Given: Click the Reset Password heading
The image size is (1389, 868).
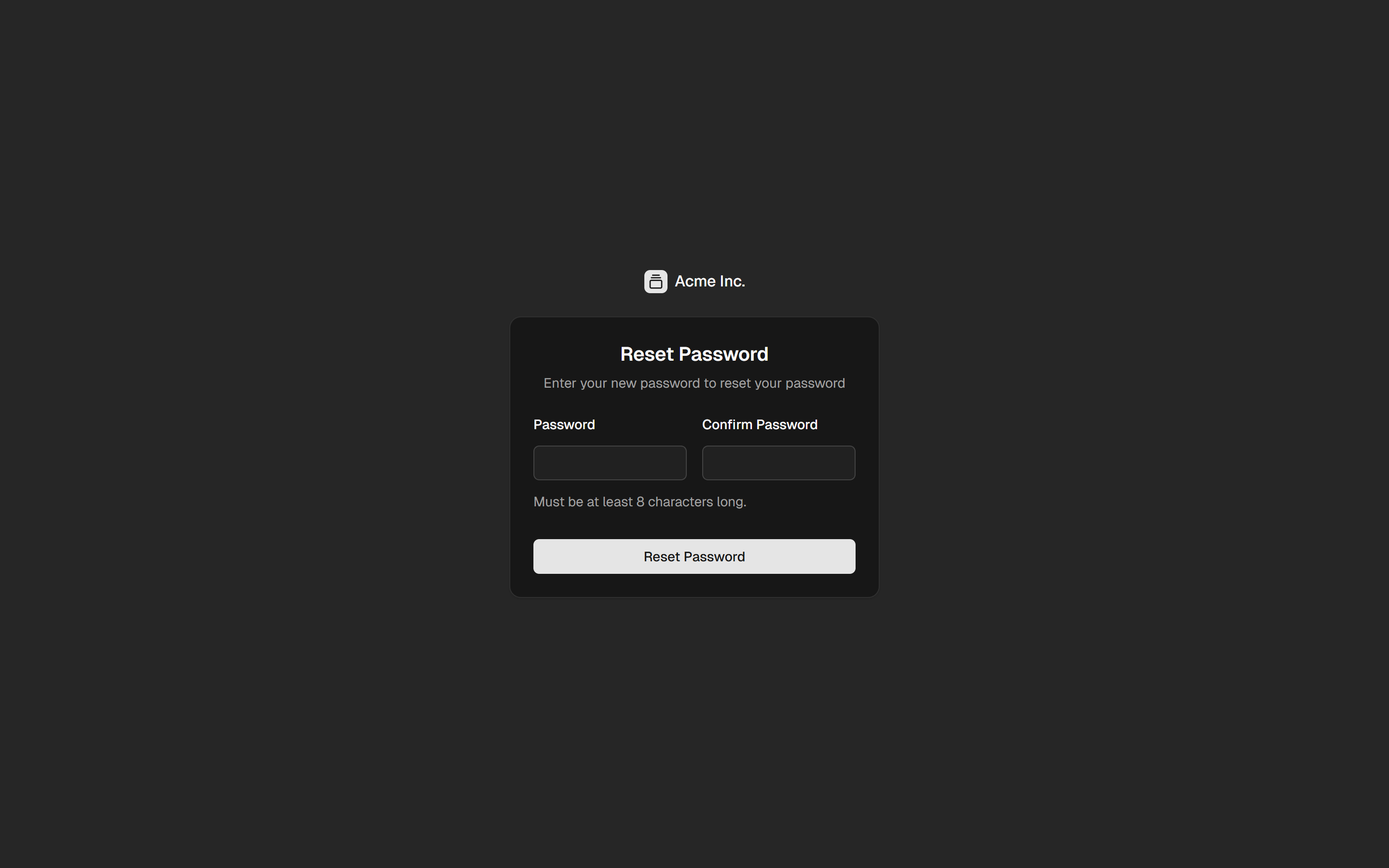Looking at the screenshot, I should point(694,353).
